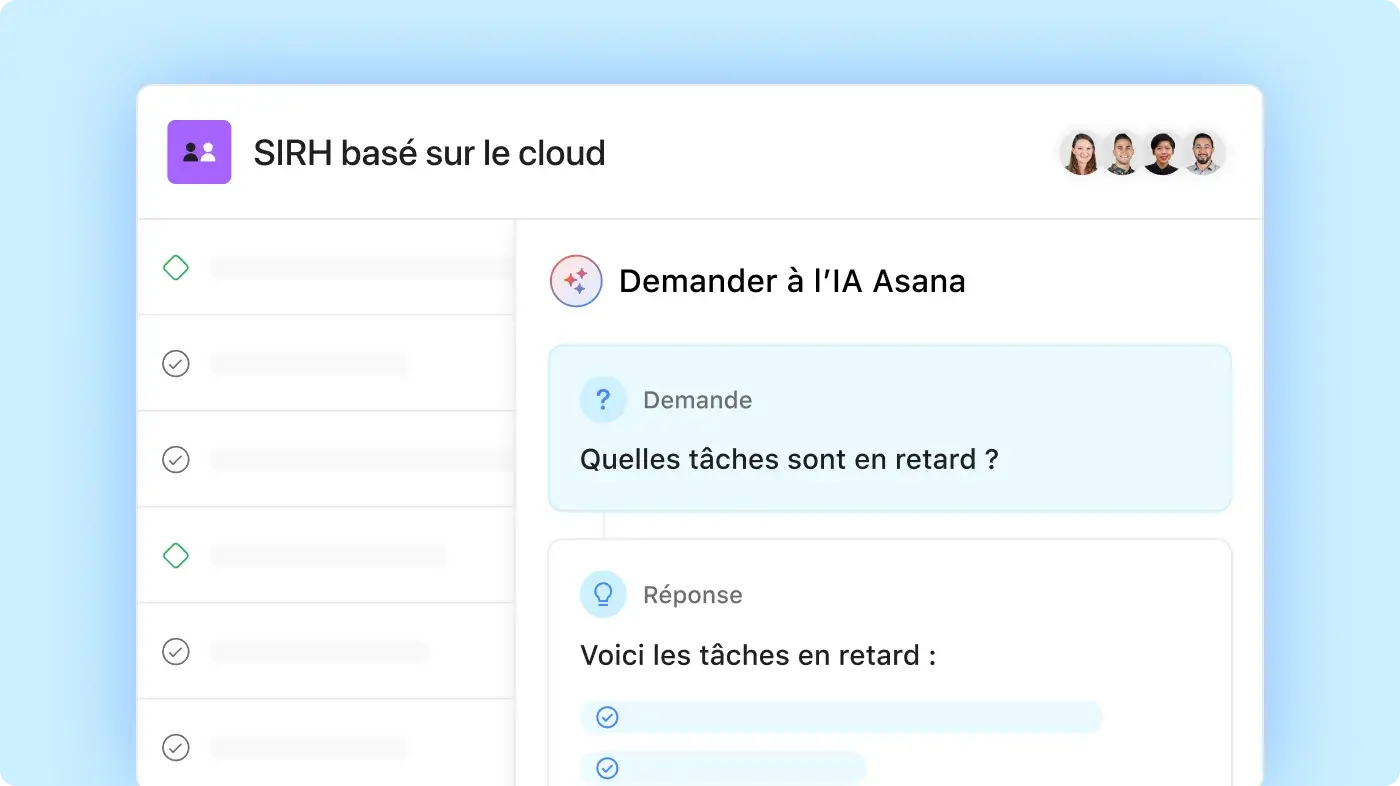The width and height of the screenshot is (1400, 786).
Task: Complete the task directly below the top milestone
Action: pyautogui.click(x=176, y=363)
